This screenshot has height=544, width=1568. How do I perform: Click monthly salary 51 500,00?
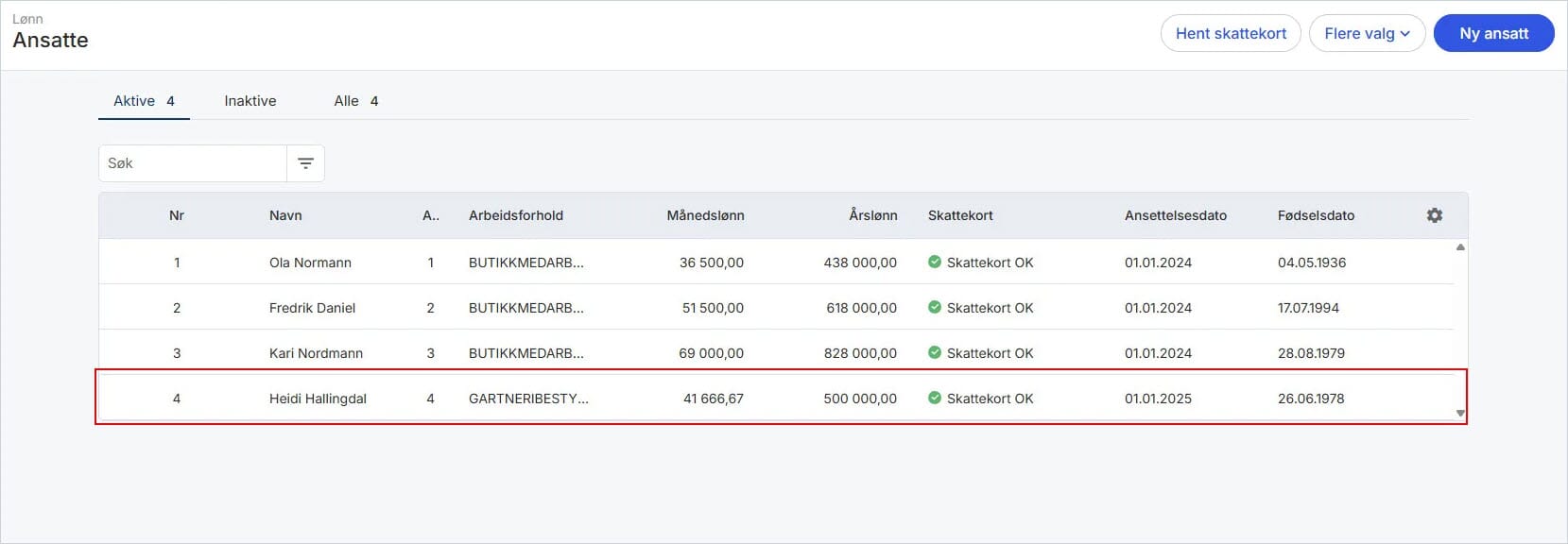pyautogui.click(x=713, y=308)
